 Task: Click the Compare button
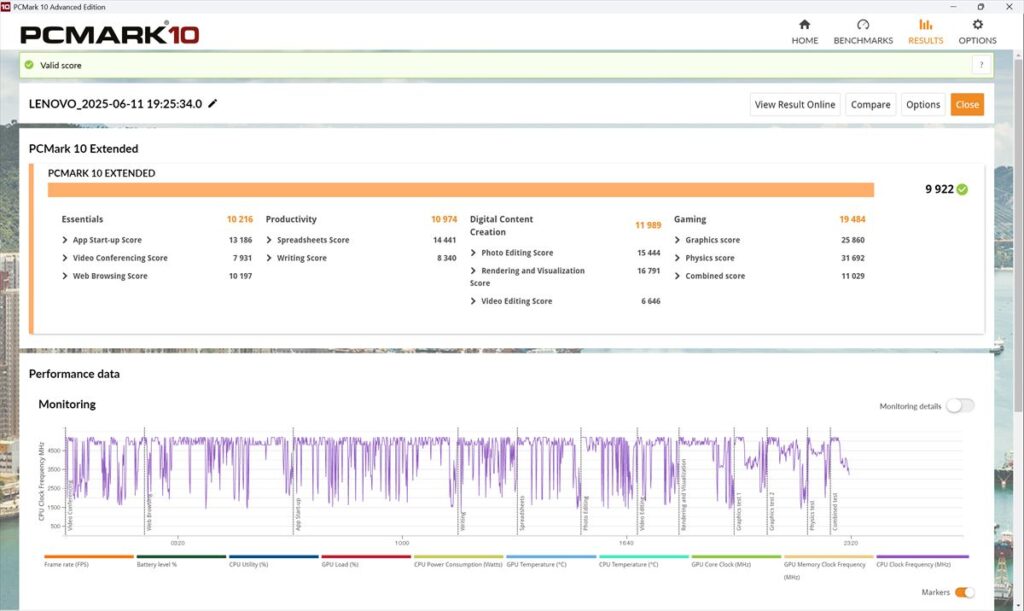[870, 104]
